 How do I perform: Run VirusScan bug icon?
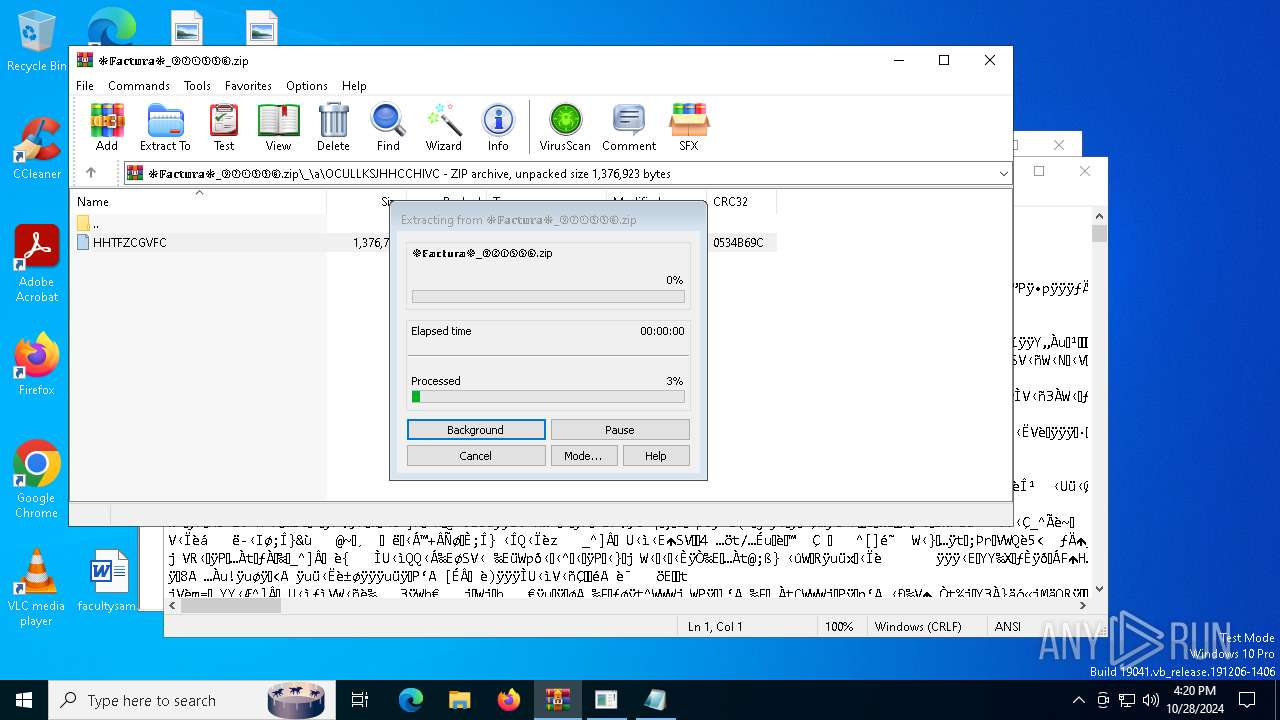pyautogui.click(x=565, y=127)
